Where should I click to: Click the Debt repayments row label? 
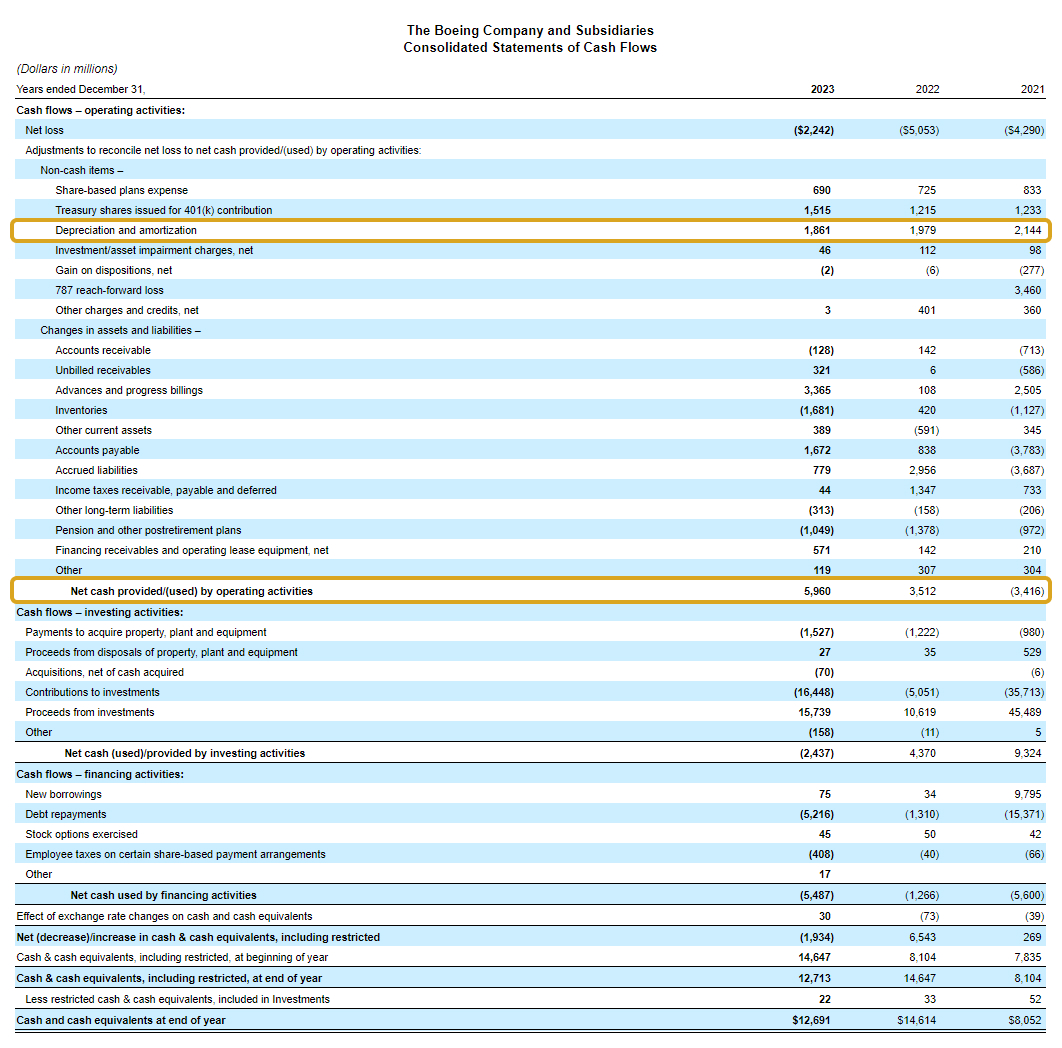(64, 814)
